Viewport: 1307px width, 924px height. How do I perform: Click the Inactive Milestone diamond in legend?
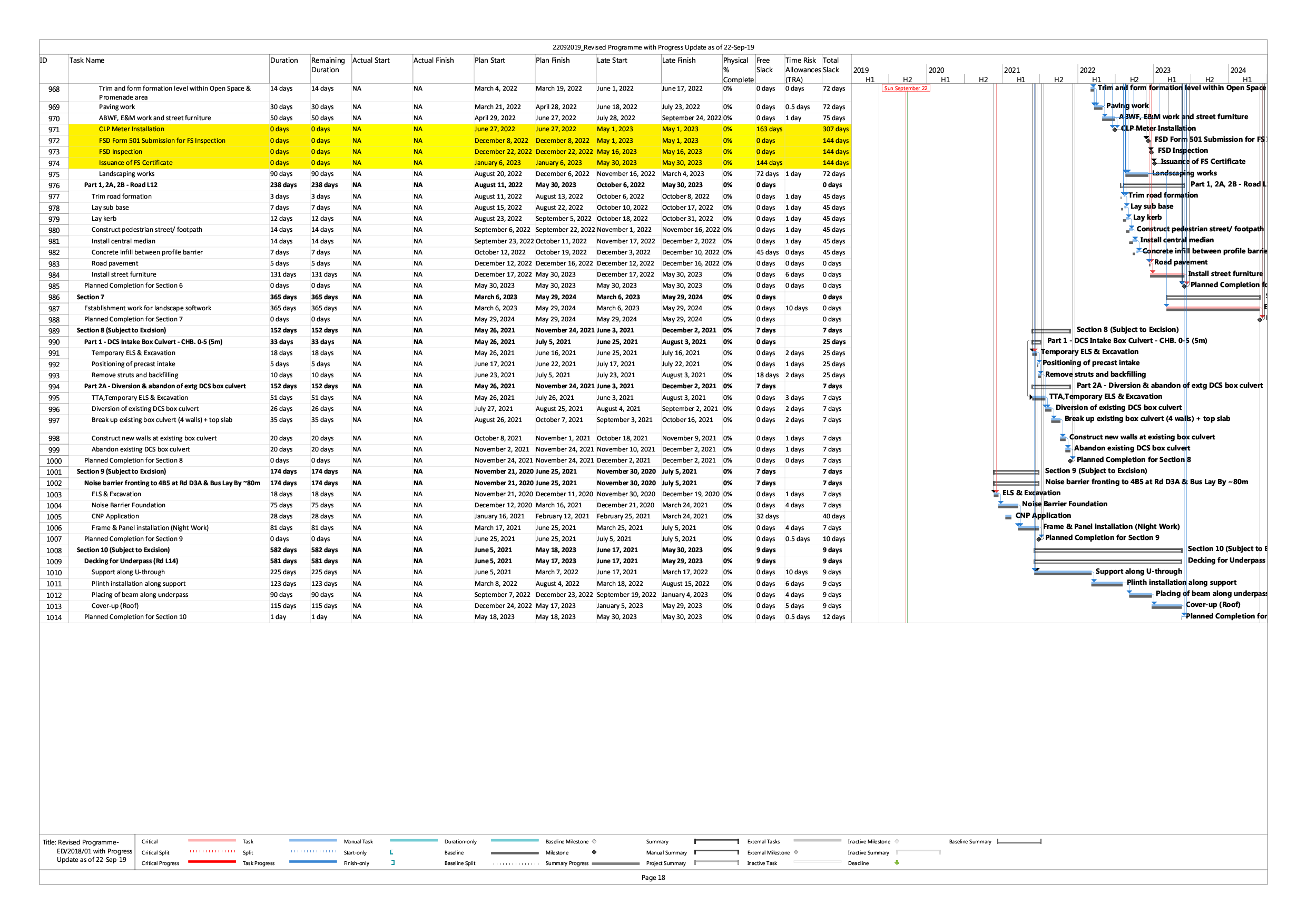pyautogui.click(x=897, y=841)
